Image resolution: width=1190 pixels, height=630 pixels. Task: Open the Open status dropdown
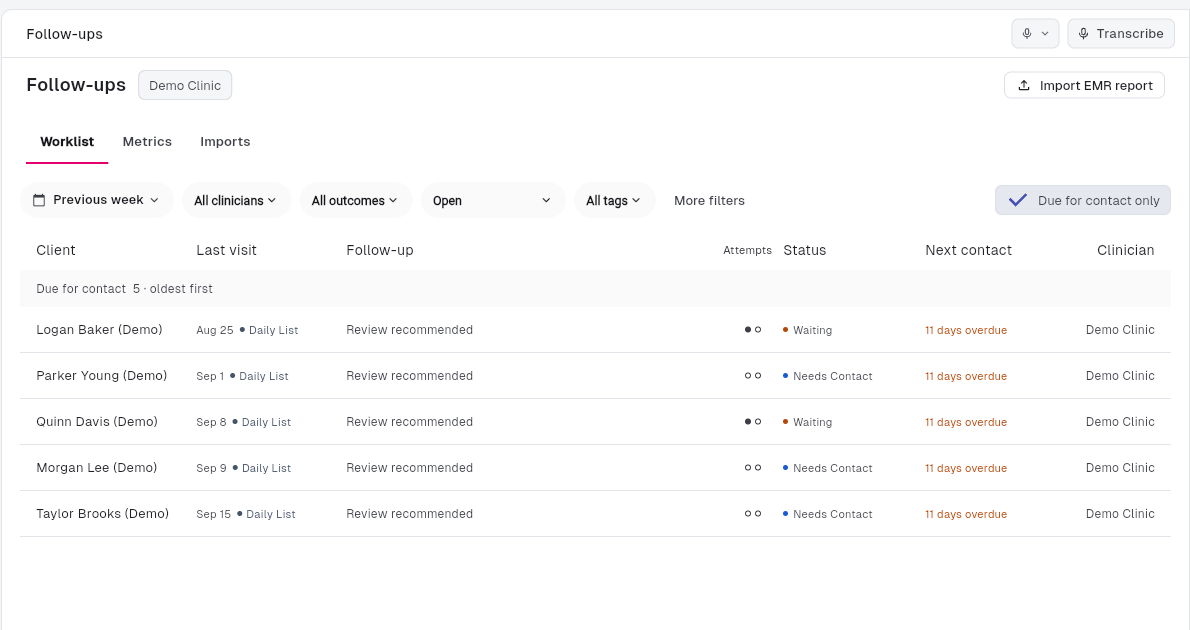click(493, 200)
